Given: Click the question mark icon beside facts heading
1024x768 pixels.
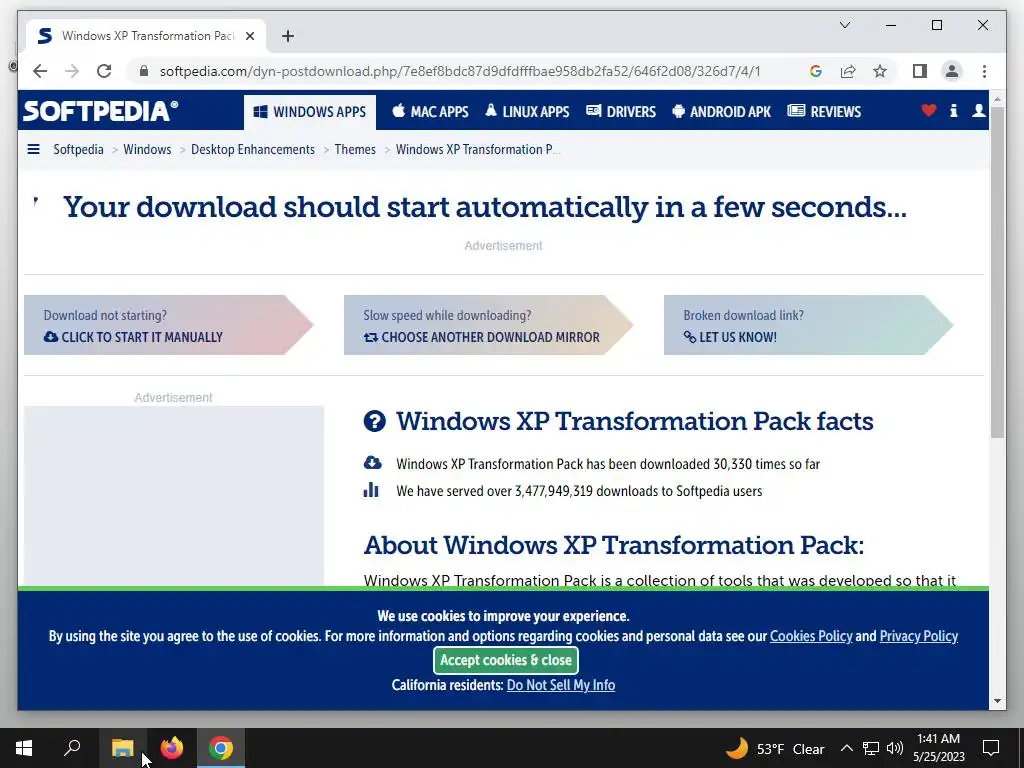Looking at the screenshot, I should click(375, 421).
